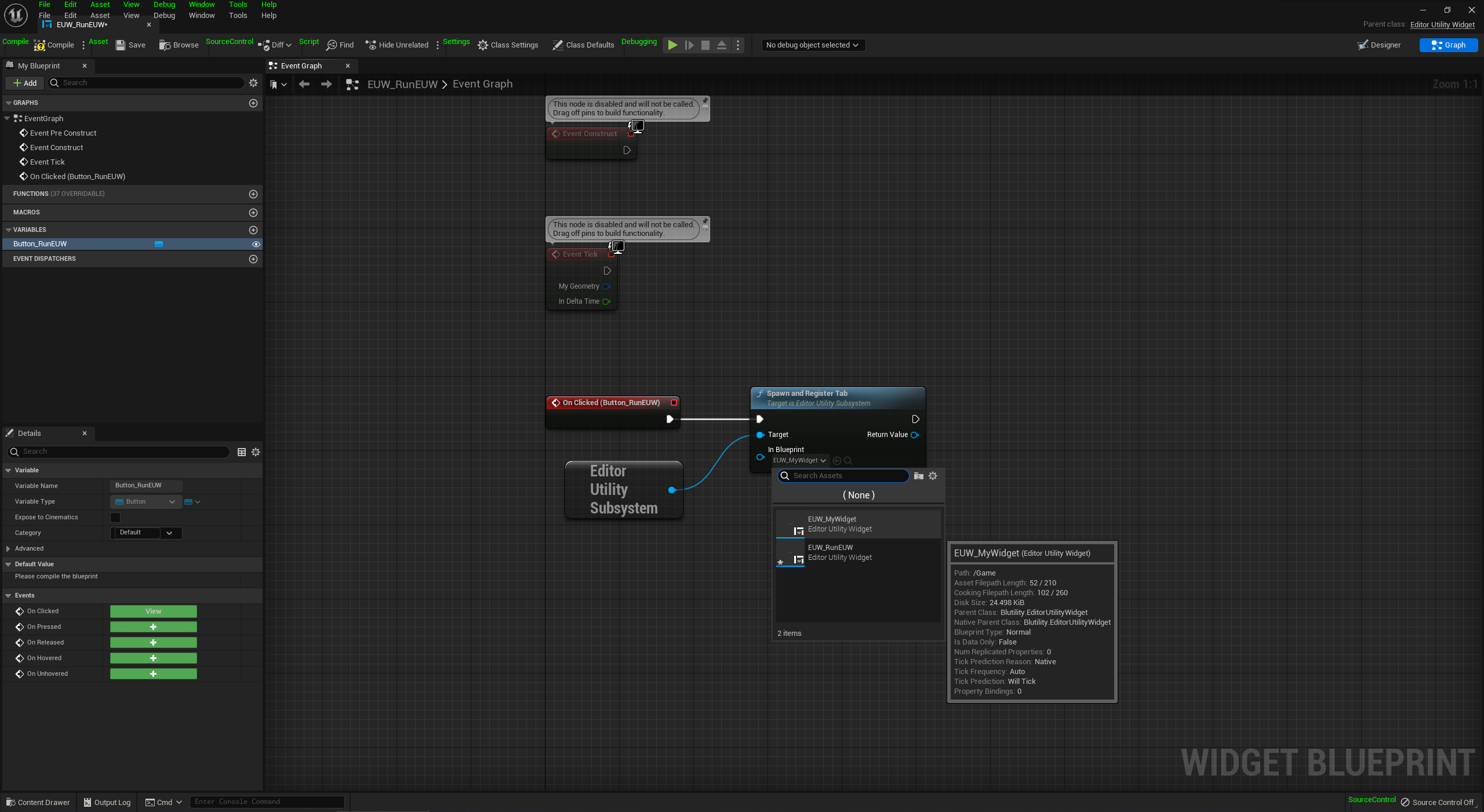Open the Window menu
1484x812 pixels.
(201, 16)
